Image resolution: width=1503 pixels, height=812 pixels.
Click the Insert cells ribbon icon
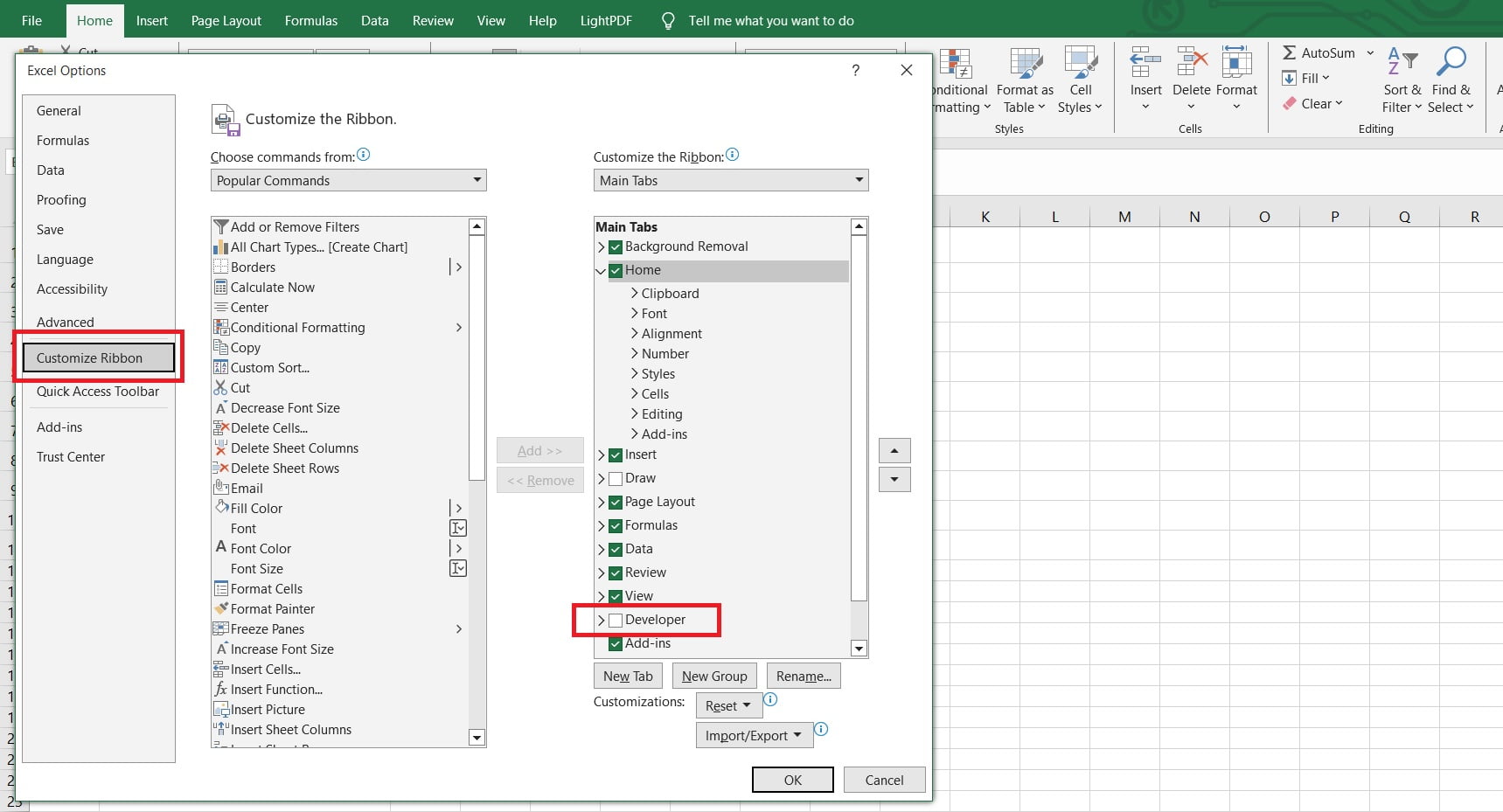click(x=1145, y=64)
